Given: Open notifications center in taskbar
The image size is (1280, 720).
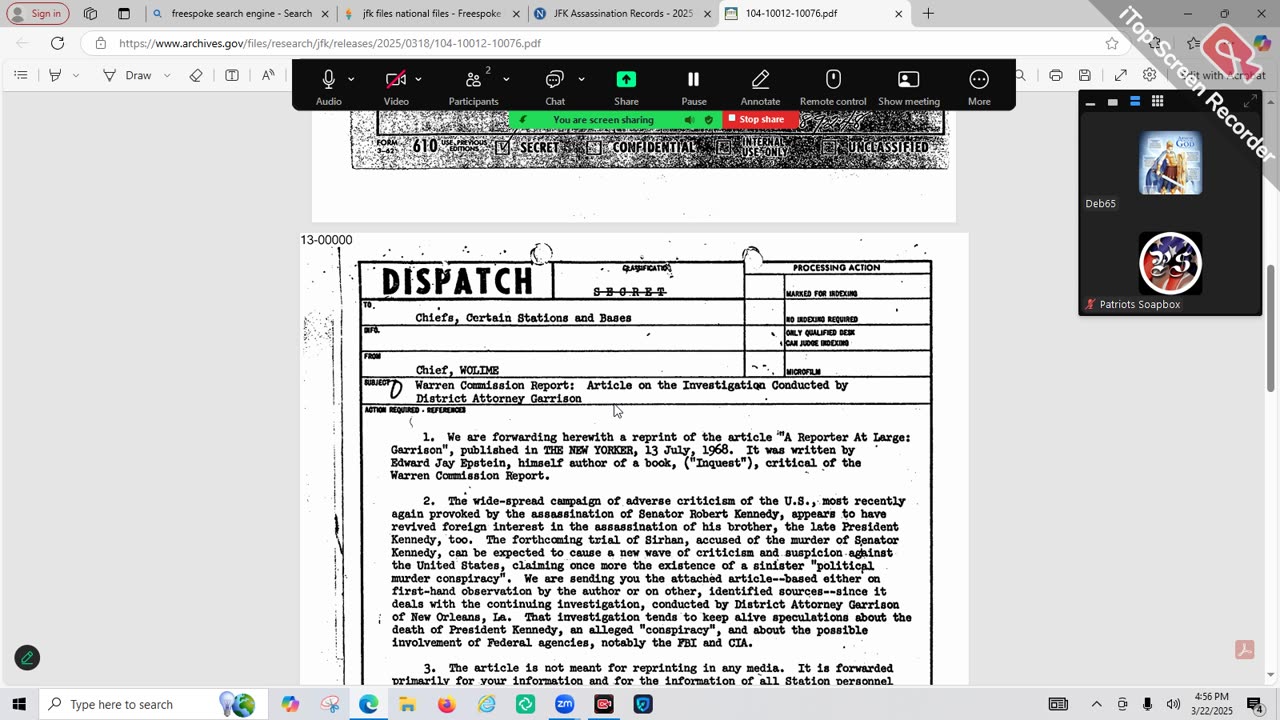Looking at the screenshot, I should [x=1255, y=704].
